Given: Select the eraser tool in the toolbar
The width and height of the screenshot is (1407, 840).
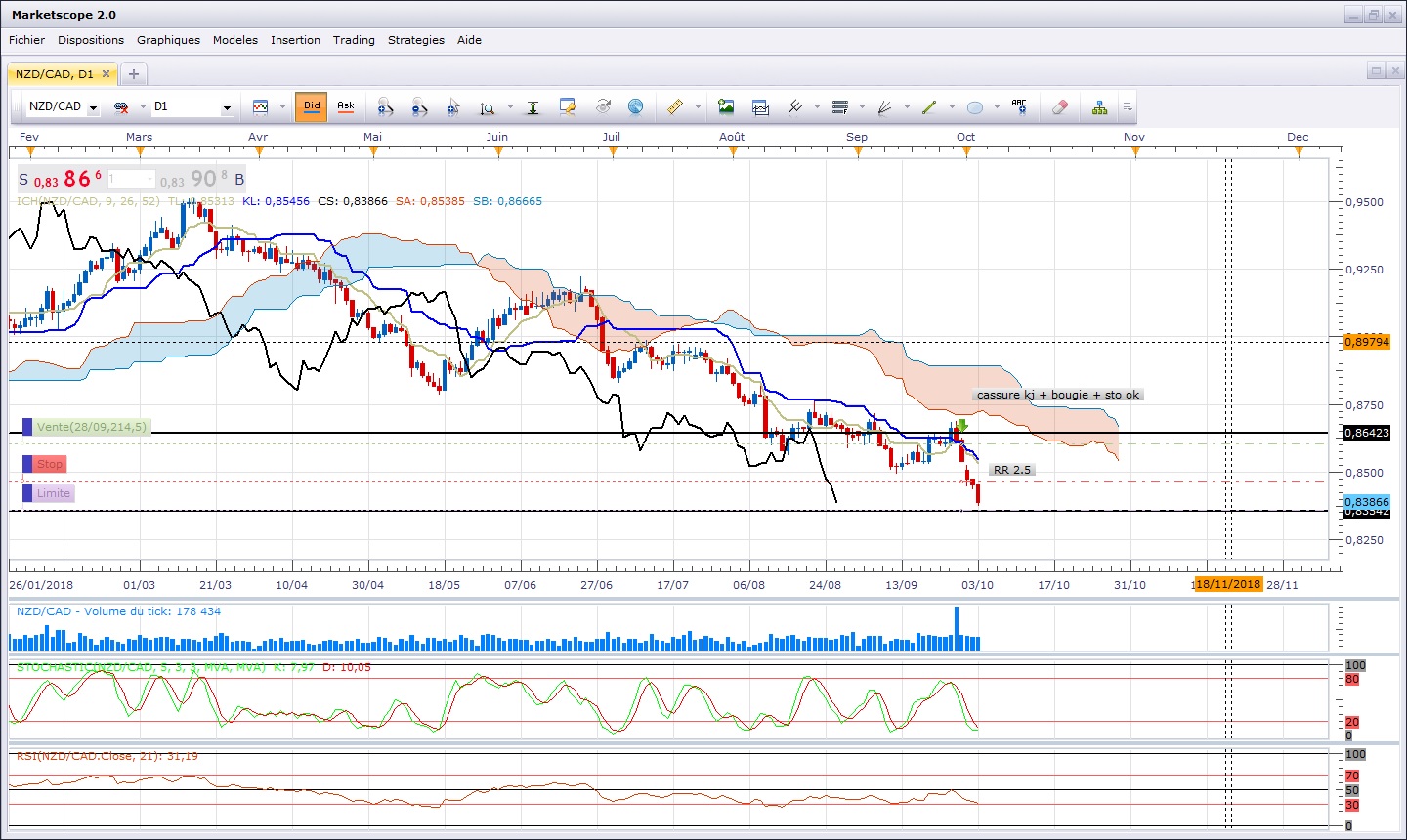Looking at the screenshot, I should coord(1059,107).
